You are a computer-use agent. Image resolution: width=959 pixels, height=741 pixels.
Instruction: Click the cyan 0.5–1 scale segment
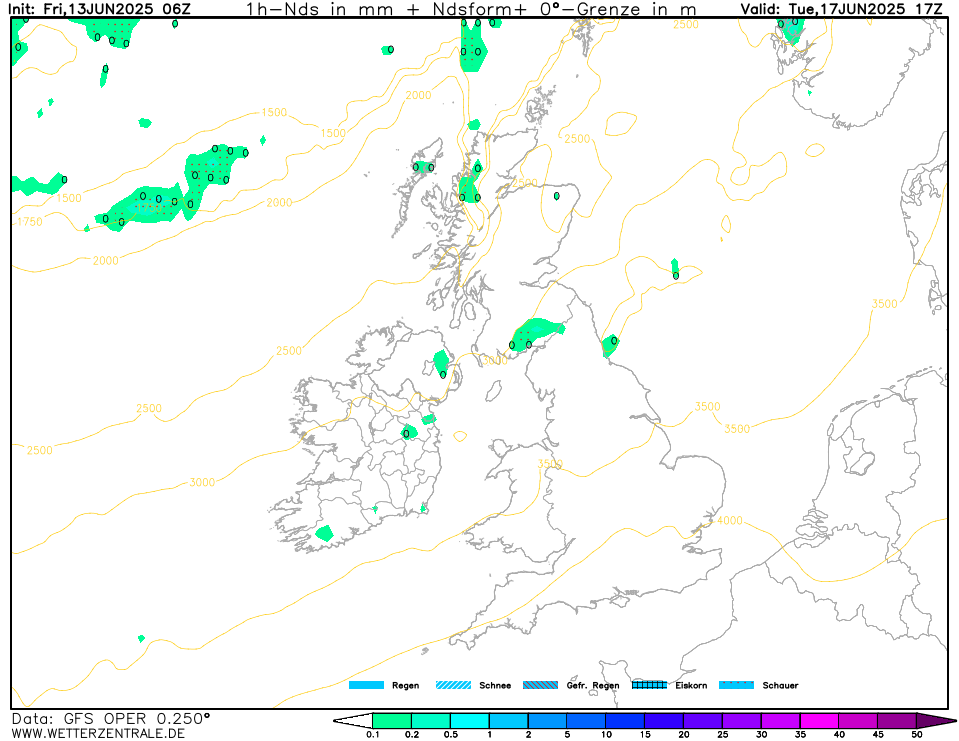470,721
